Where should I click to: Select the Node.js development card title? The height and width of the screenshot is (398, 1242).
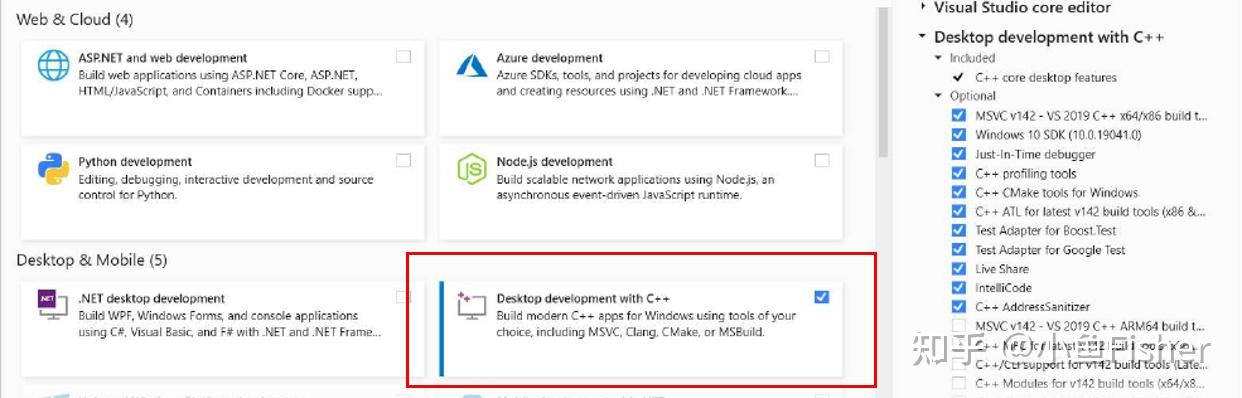pyautogui.click(x=554, y=161)
